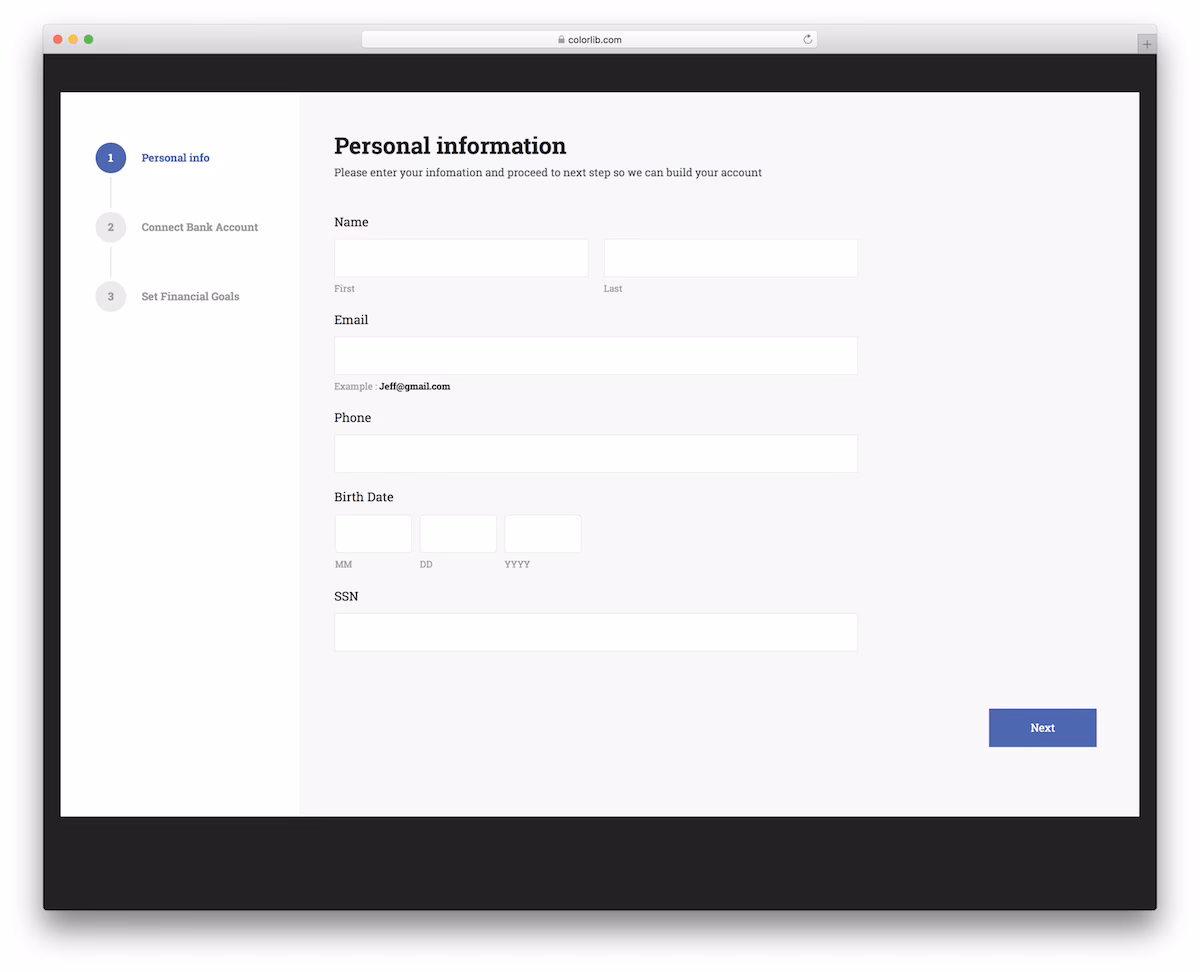Click into the SSN input field
Screen dimensions: 1200x972
coord(596,633)
